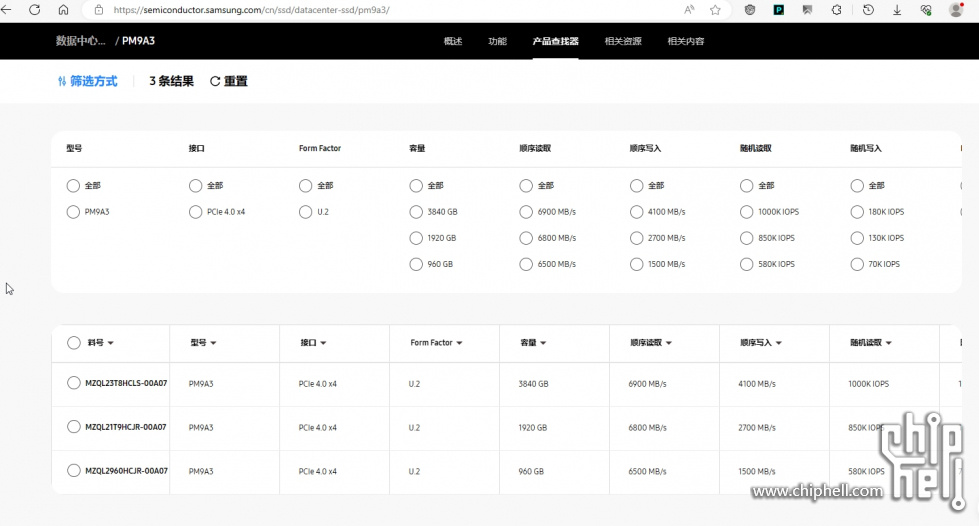
Task: Select 2700 MB/s sequential write radio
Action: pyautogui.click(x=636, y=238)
